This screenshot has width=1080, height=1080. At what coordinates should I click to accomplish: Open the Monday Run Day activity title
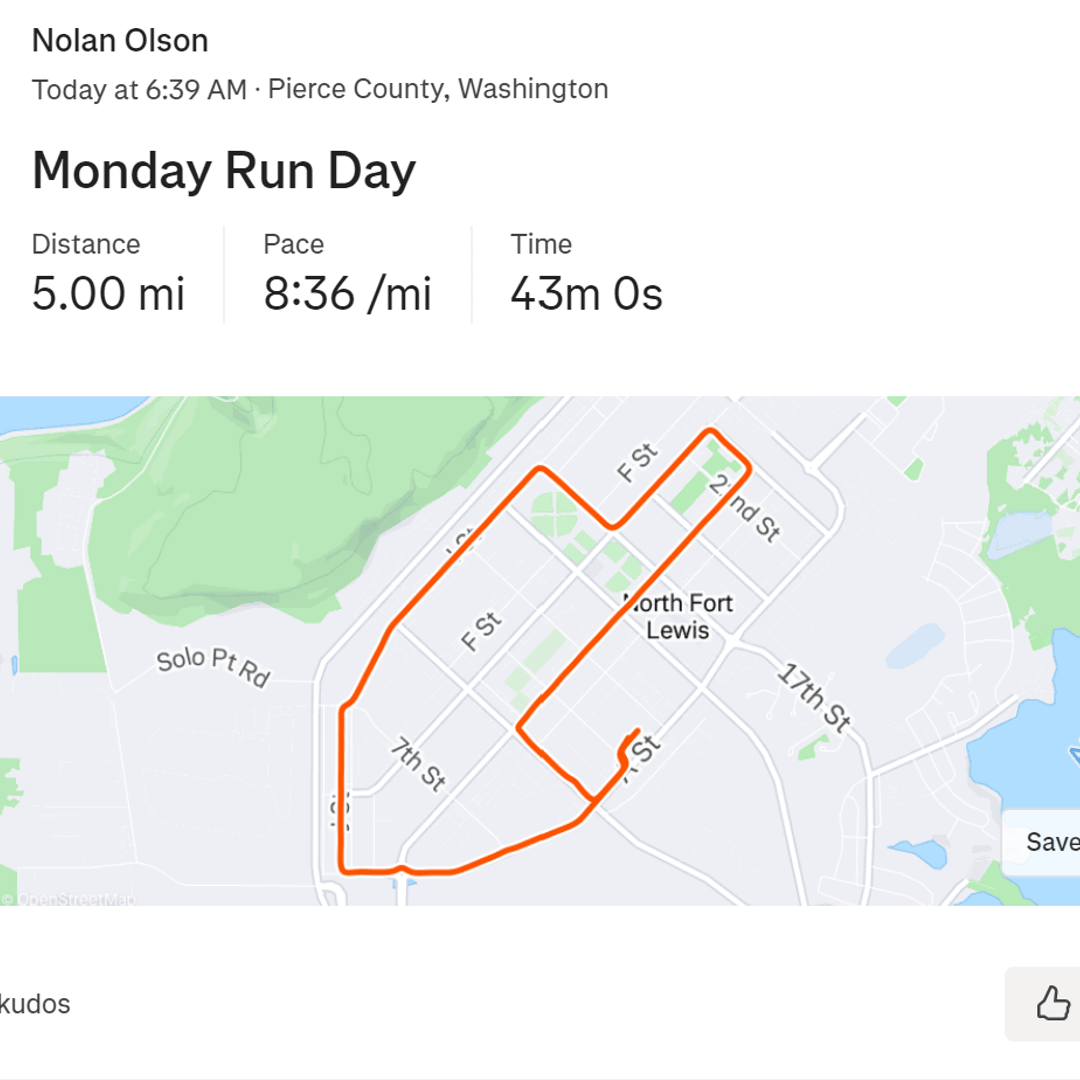coord(224,170)
